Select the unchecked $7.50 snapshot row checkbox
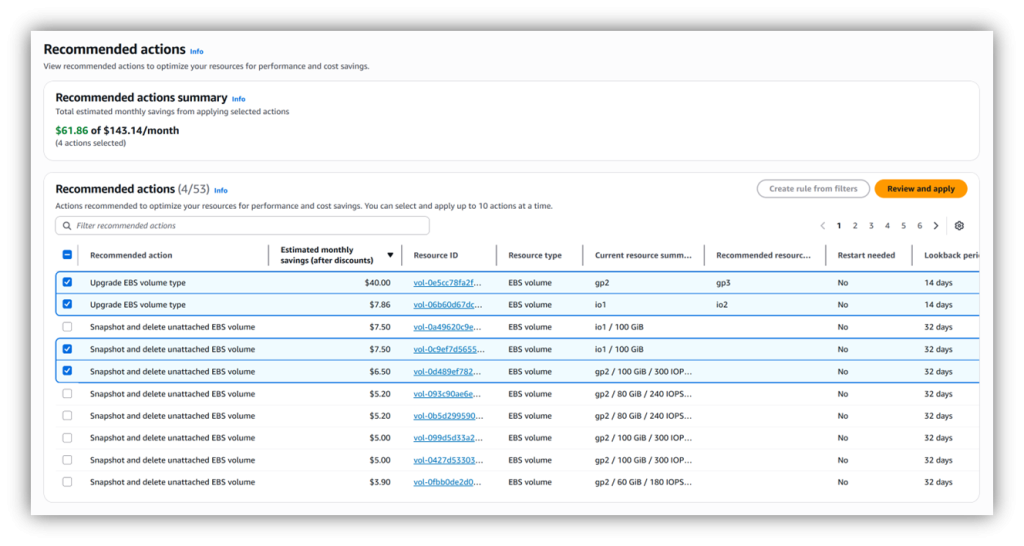The width and height of the screenshot is (1024, 546). coord(67,327)
